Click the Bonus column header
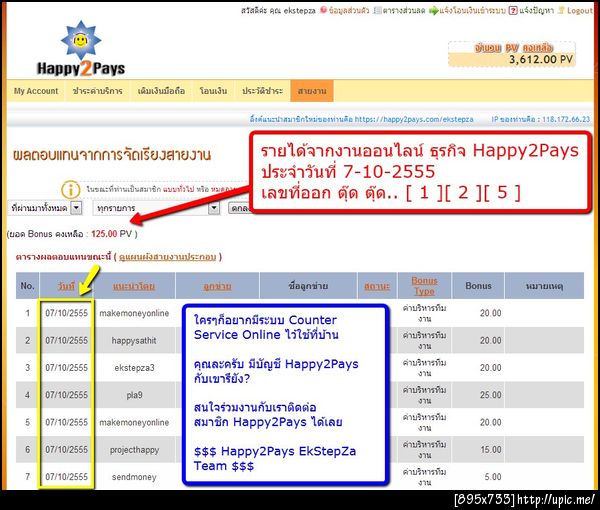600x510 pixels. point(478,286)
